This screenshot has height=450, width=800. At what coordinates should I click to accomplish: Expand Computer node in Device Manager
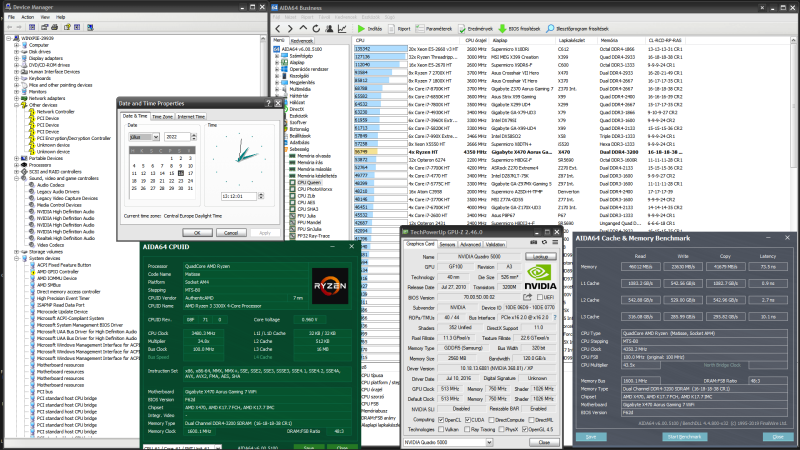tap(17, 45)
